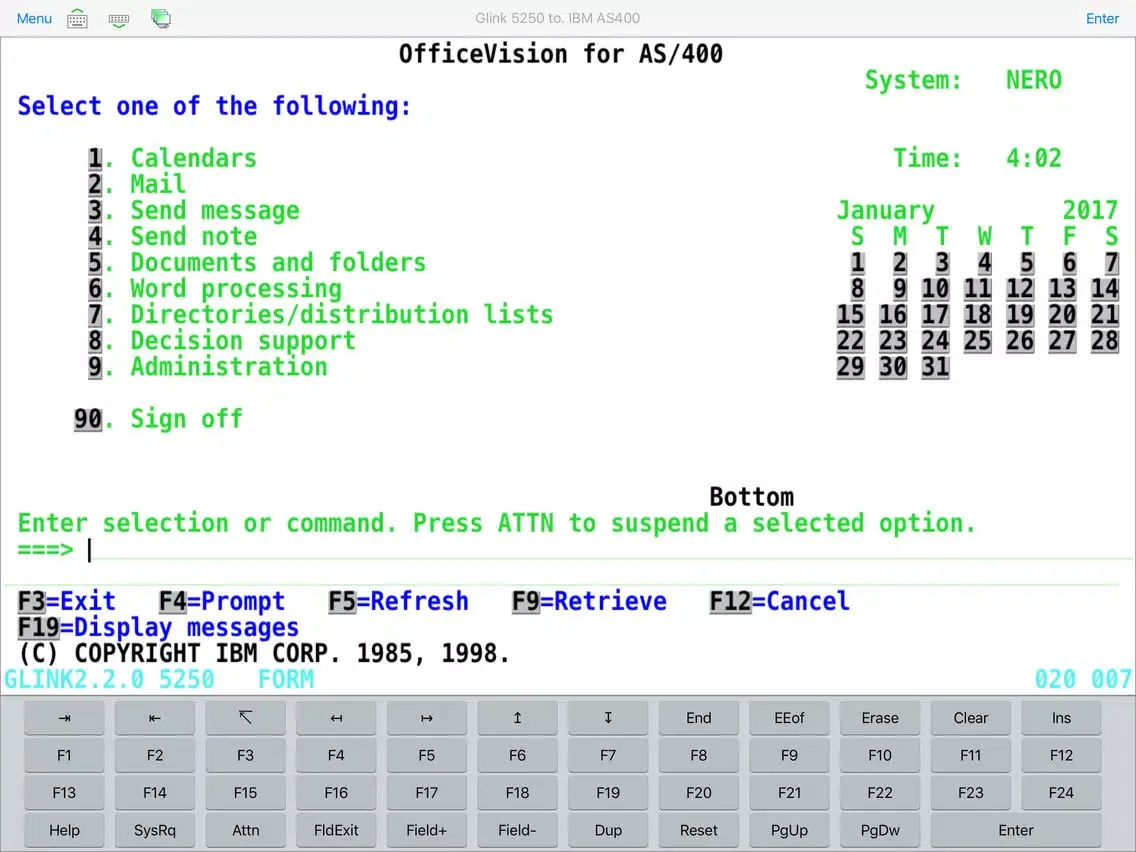
Task: Choose option 3 Send message
Action: [x=193, y=210]
